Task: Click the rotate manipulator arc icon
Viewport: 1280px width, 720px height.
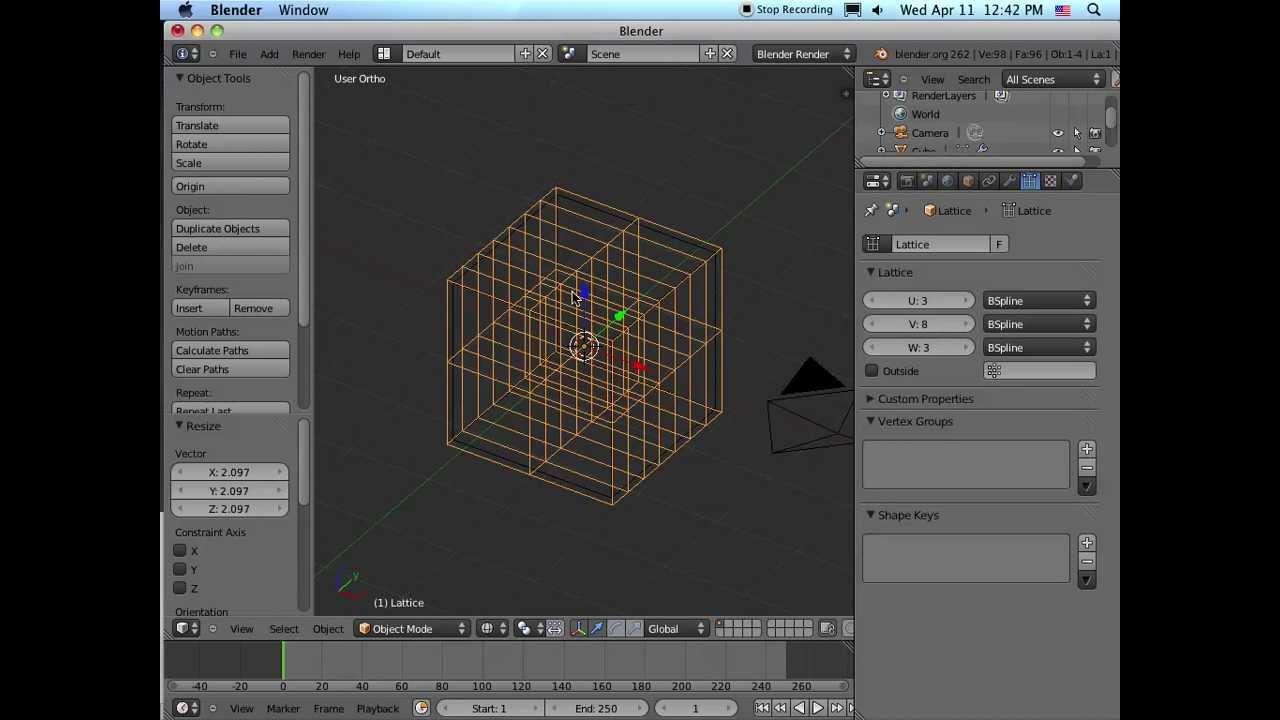Action: point(616,628)
